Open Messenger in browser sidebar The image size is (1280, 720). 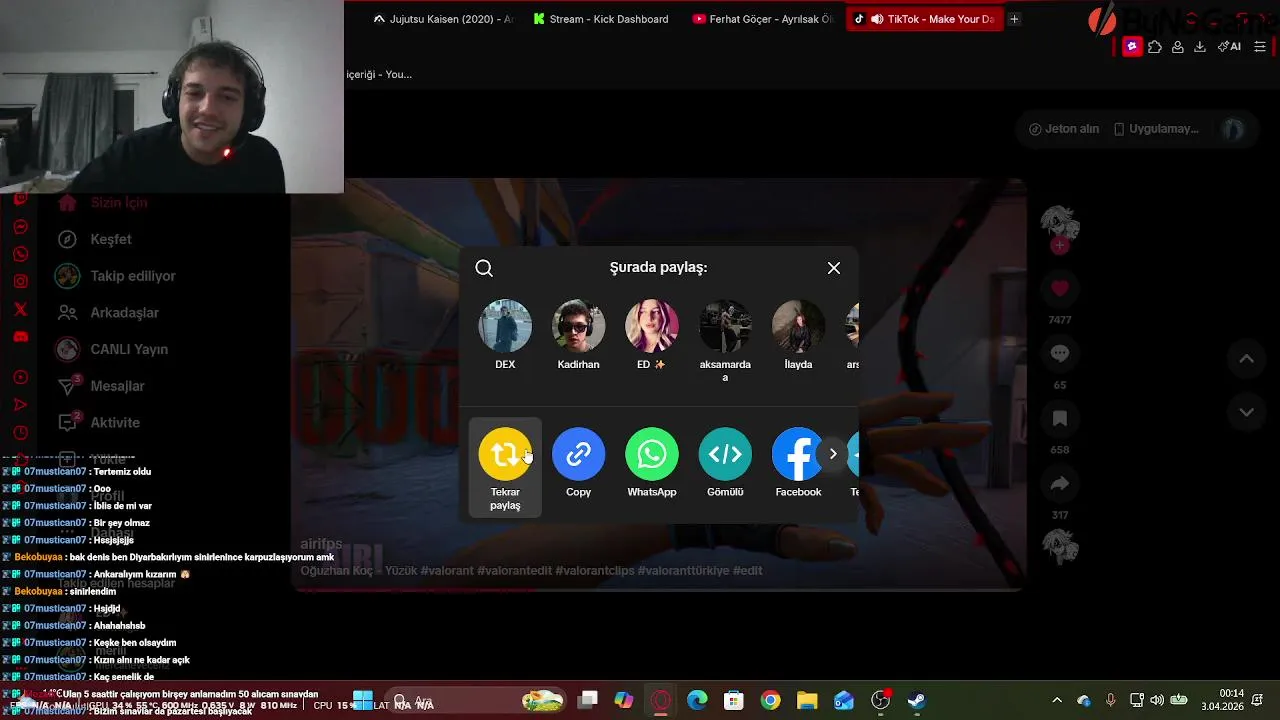pyautogui.click(x=20, y=227)
